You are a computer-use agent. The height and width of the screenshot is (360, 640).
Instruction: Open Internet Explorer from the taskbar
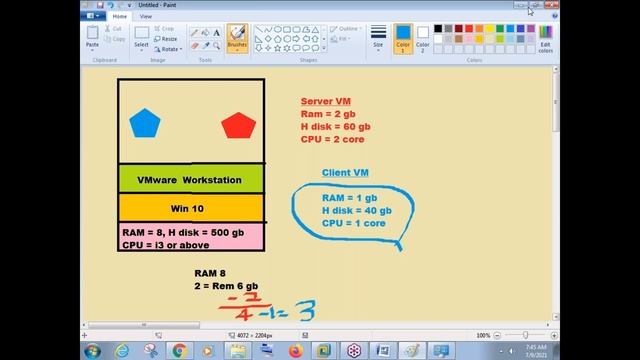coord(122,351)
